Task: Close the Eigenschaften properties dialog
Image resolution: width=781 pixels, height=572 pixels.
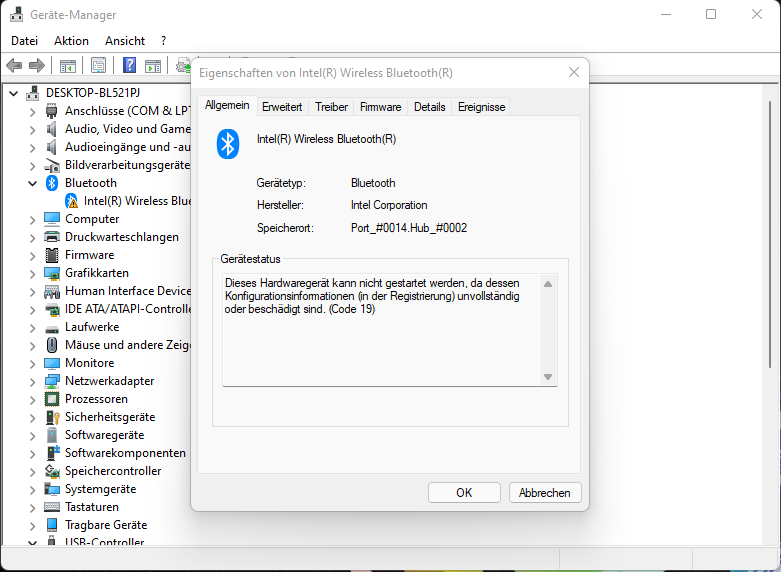Action: pyautogui.click(x=574, y=72)
